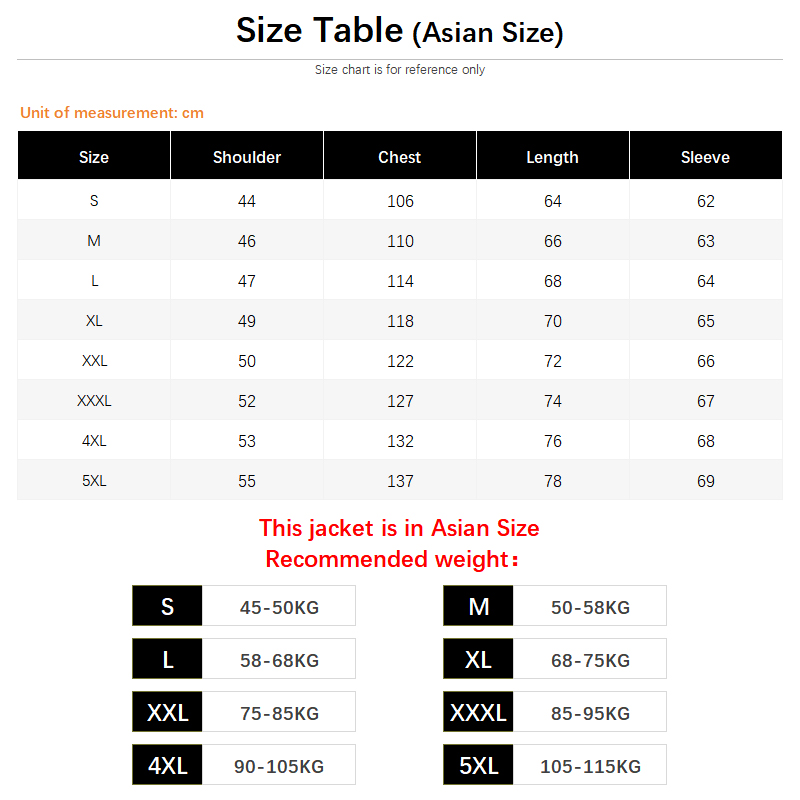Click the red Recommended weight text
The height and width of the screenshot is (800, 800).
pyautogui.click(x=392, y=559)
